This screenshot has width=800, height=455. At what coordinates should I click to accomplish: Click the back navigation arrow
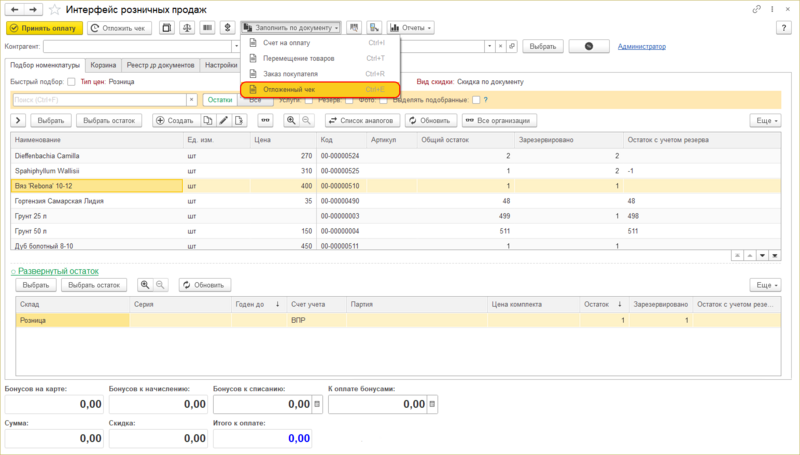click(x=13, y=9)
